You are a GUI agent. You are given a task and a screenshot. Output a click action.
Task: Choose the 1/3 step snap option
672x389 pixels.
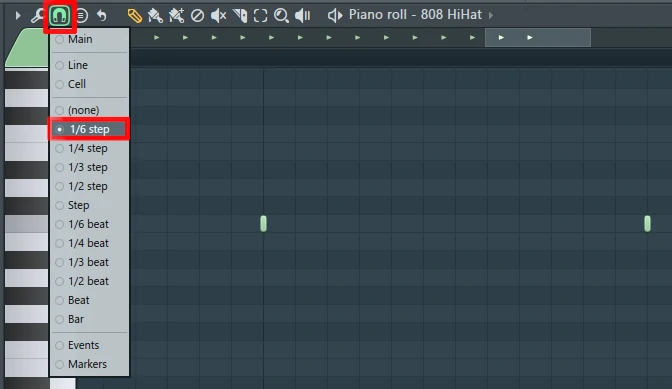pos(89,167)
